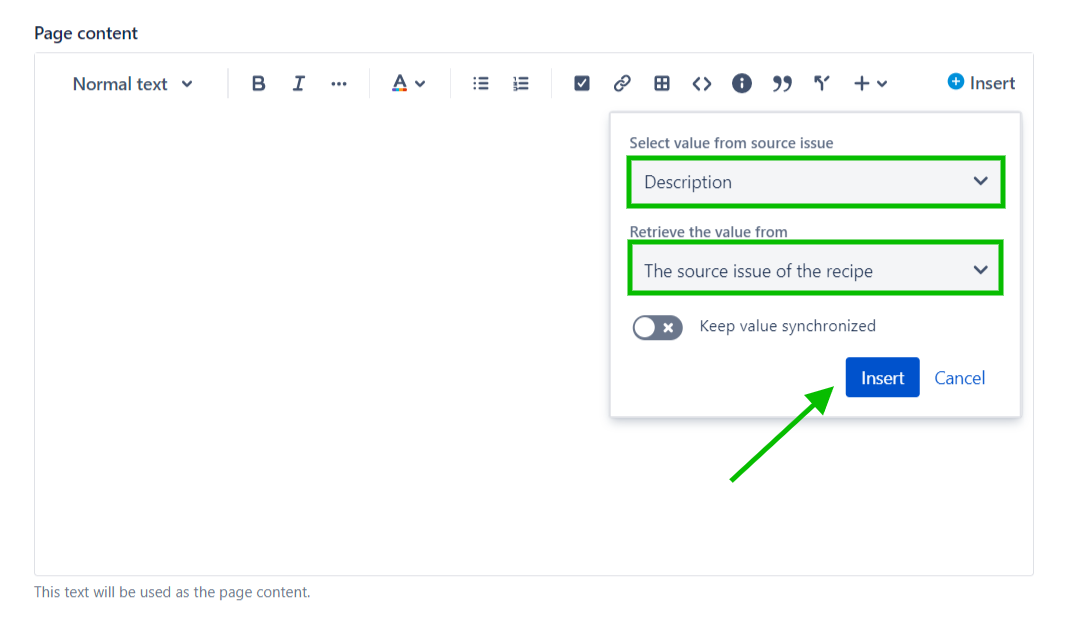Insert a numbered list

coord(521,84)
